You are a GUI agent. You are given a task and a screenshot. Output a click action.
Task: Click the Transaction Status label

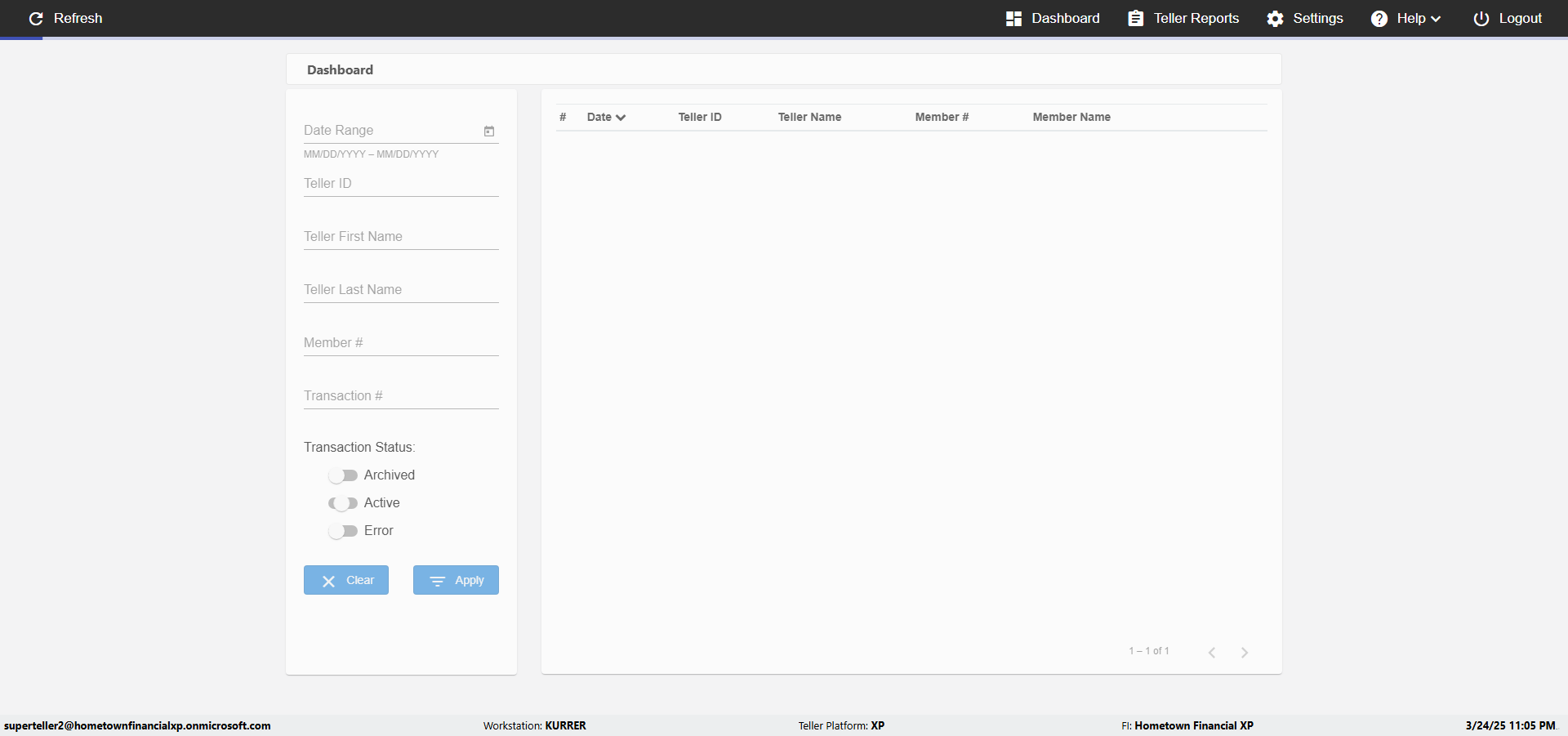pyautogui.click(x=359, y=448)
